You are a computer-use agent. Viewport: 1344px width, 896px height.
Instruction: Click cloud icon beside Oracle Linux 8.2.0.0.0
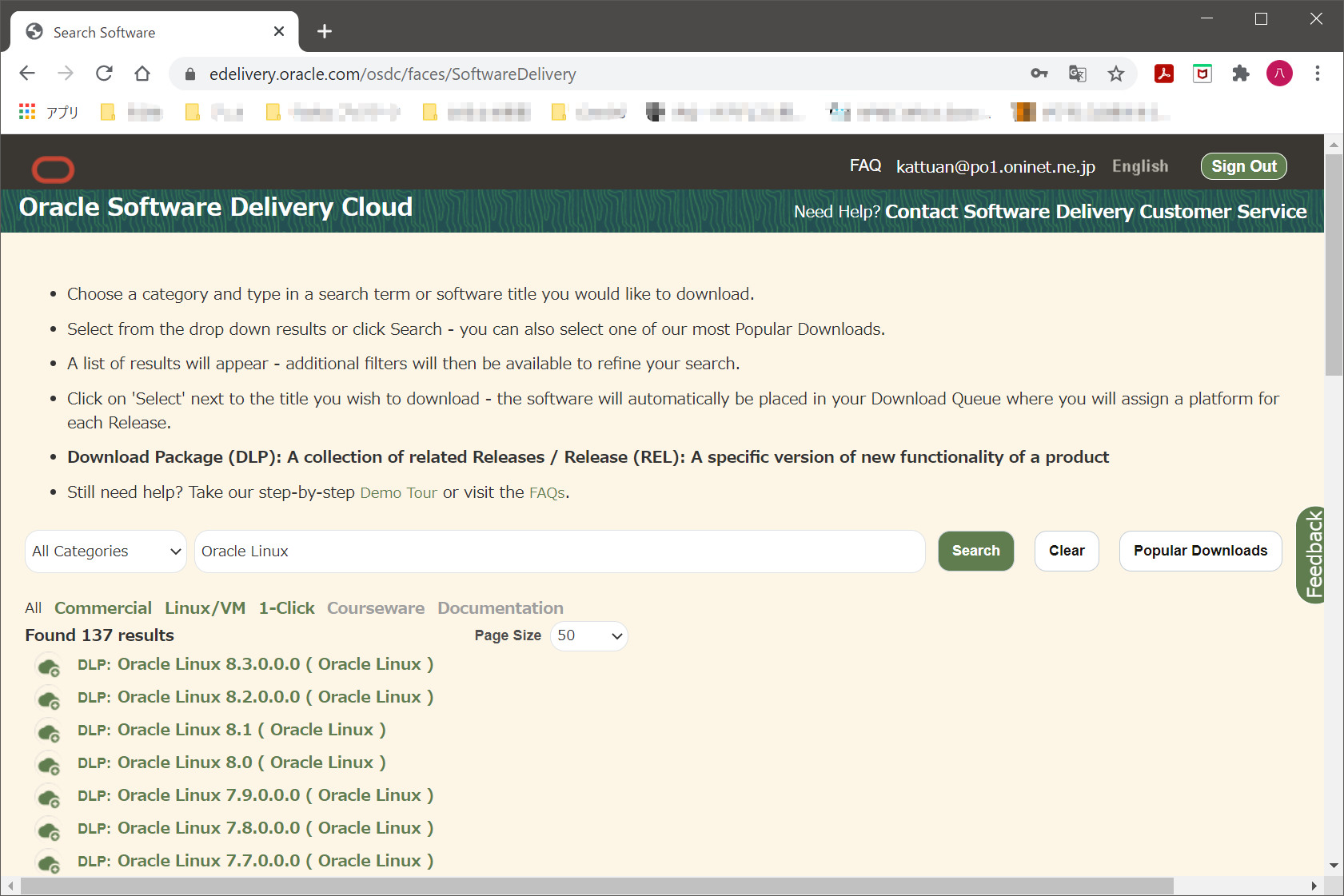coord(50,699)
